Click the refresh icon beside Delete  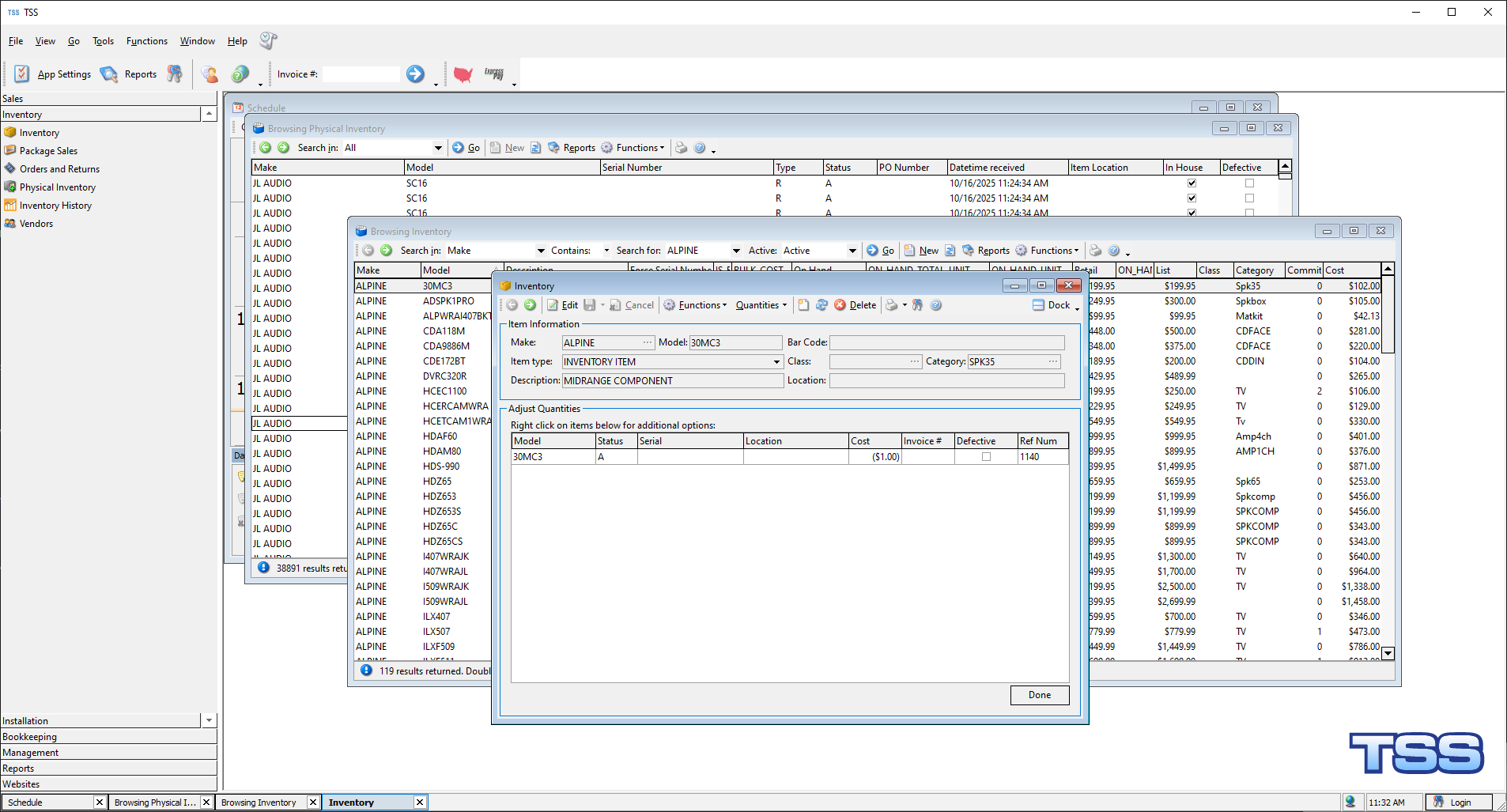[821, 305]
